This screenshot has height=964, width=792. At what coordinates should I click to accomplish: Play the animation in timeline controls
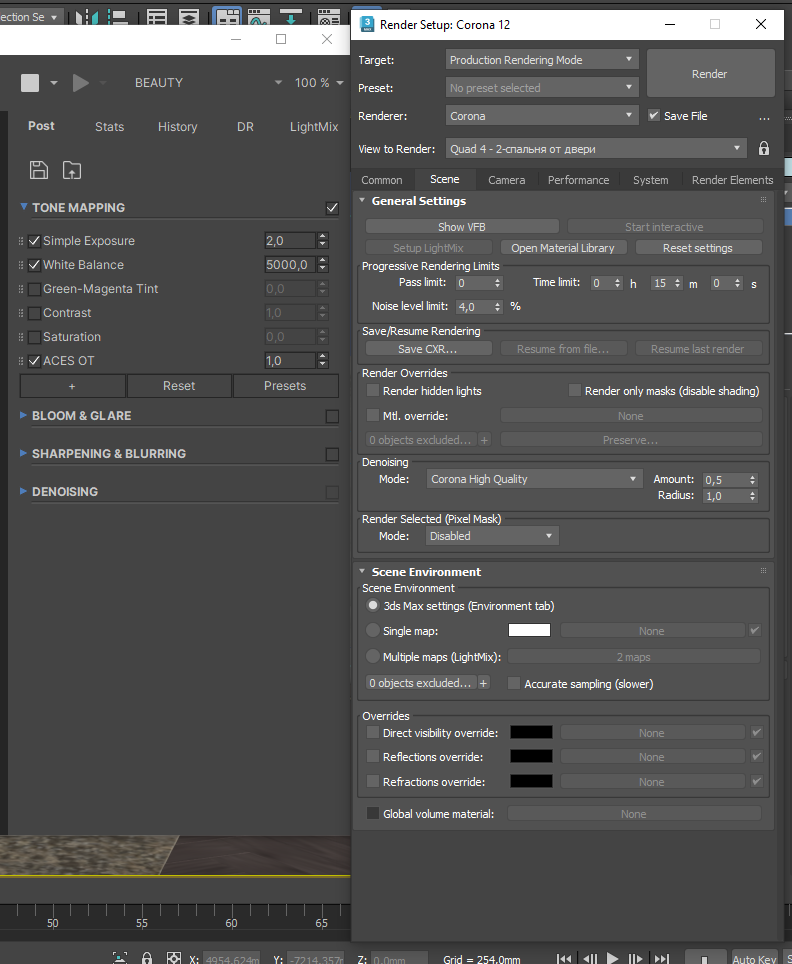(x=612, y=958)
